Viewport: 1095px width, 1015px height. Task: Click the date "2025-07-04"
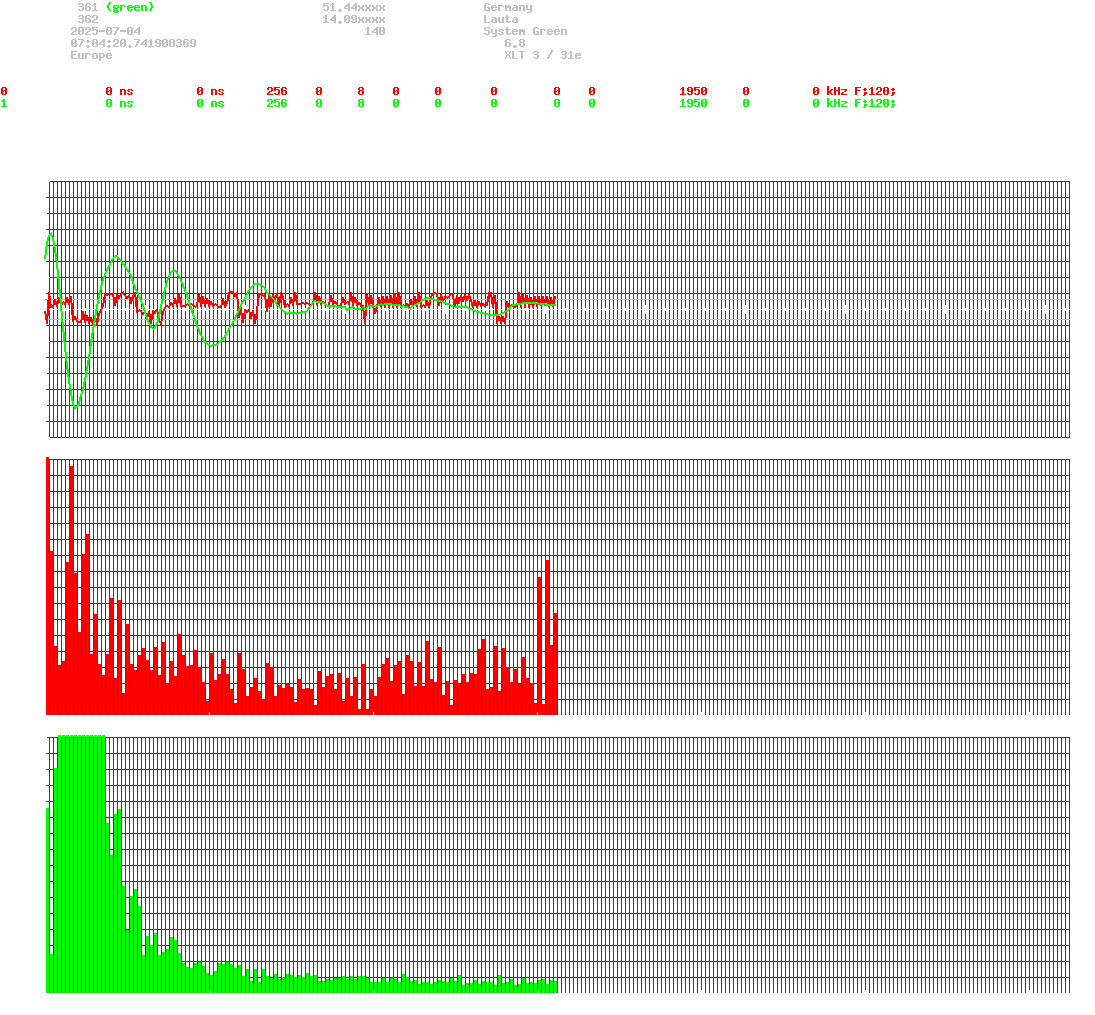[x=105, y=31]
